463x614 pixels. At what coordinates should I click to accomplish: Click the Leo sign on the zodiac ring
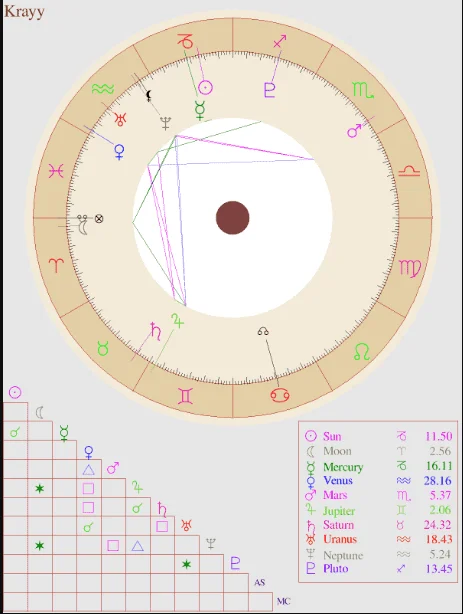point(362,351)
